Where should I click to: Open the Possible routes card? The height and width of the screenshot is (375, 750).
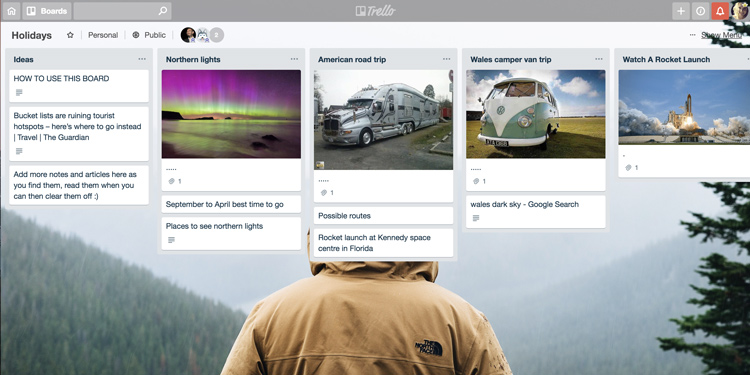[x=384, y=216]
